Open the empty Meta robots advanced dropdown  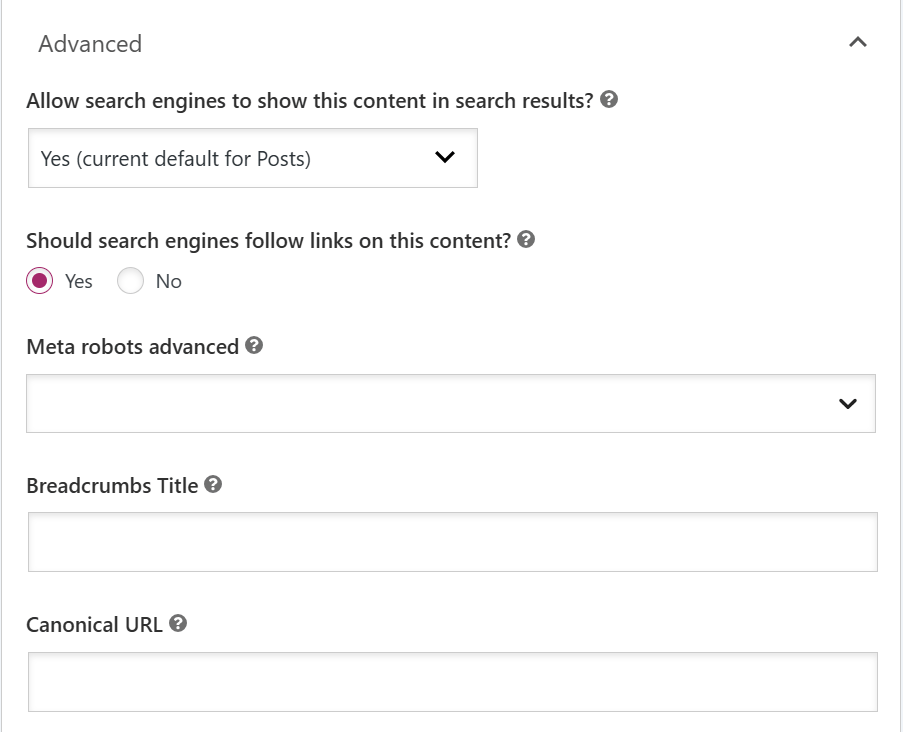coord(450,403)
